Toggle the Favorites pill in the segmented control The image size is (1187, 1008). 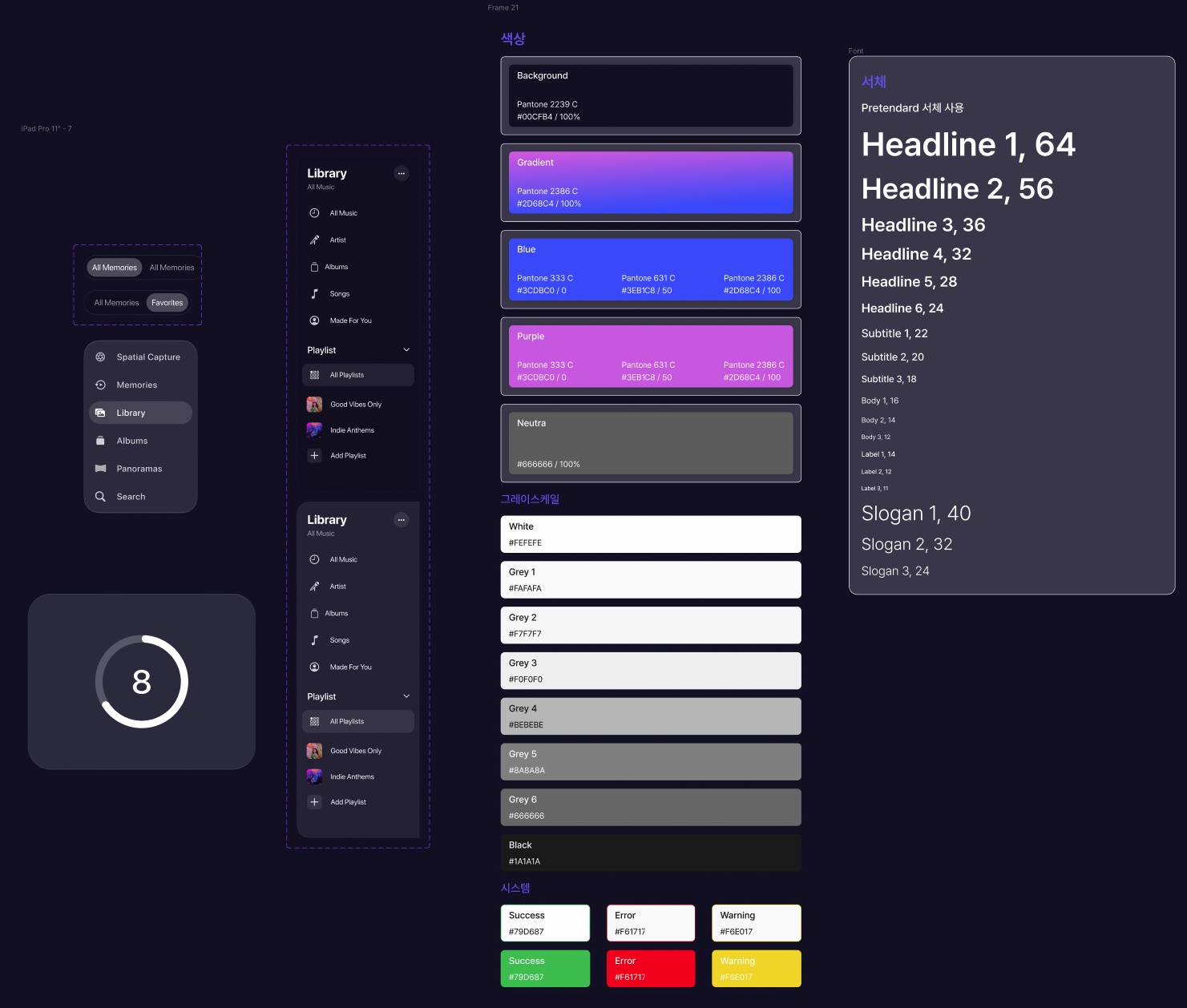[x=167, y=302]
